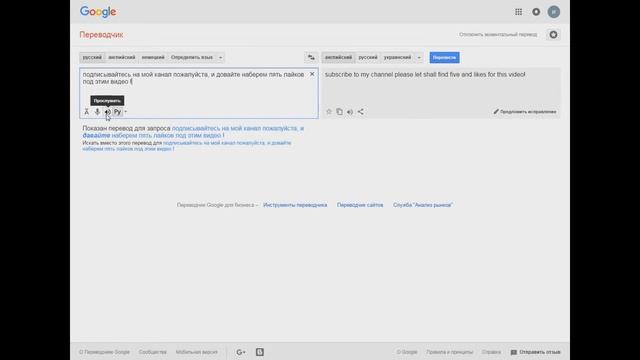This screenshot has width=640, height=360.
Task: Open Правила и принципы footer link
Action: pos(449,352)
